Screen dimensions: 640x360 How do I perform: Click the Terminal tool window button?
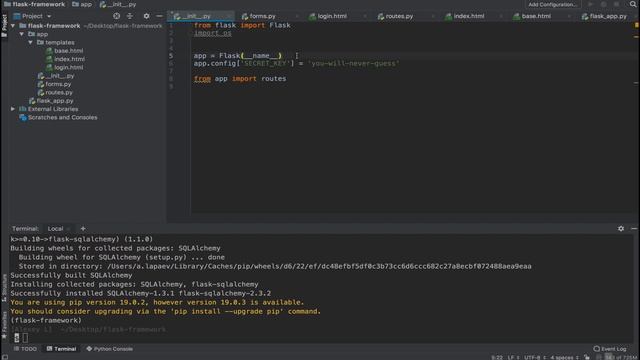tap(61, 349)
